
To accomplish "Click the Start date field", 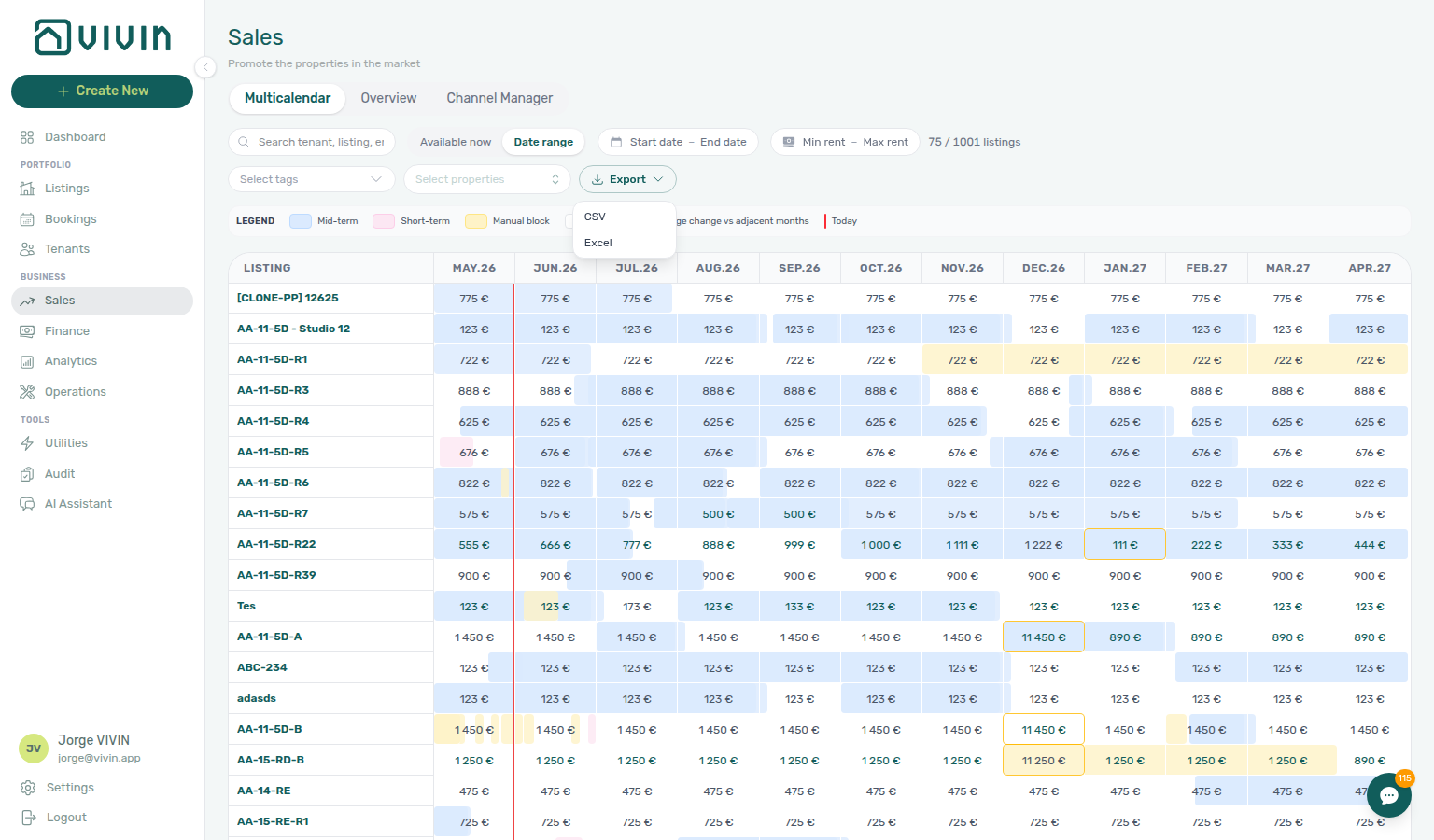I will (x=656, y=142).
